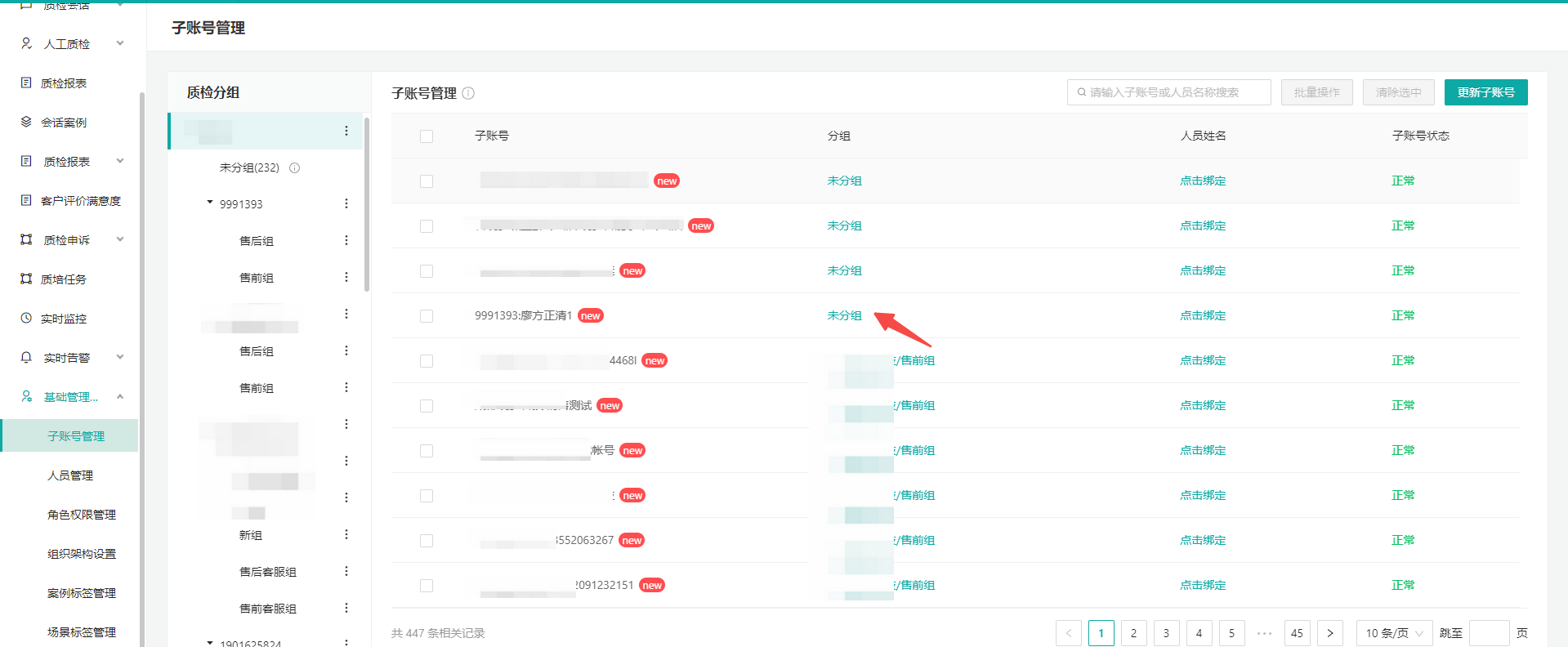
Task: Check the first sub-account row checkbox
Action: [x=427, y=181]
